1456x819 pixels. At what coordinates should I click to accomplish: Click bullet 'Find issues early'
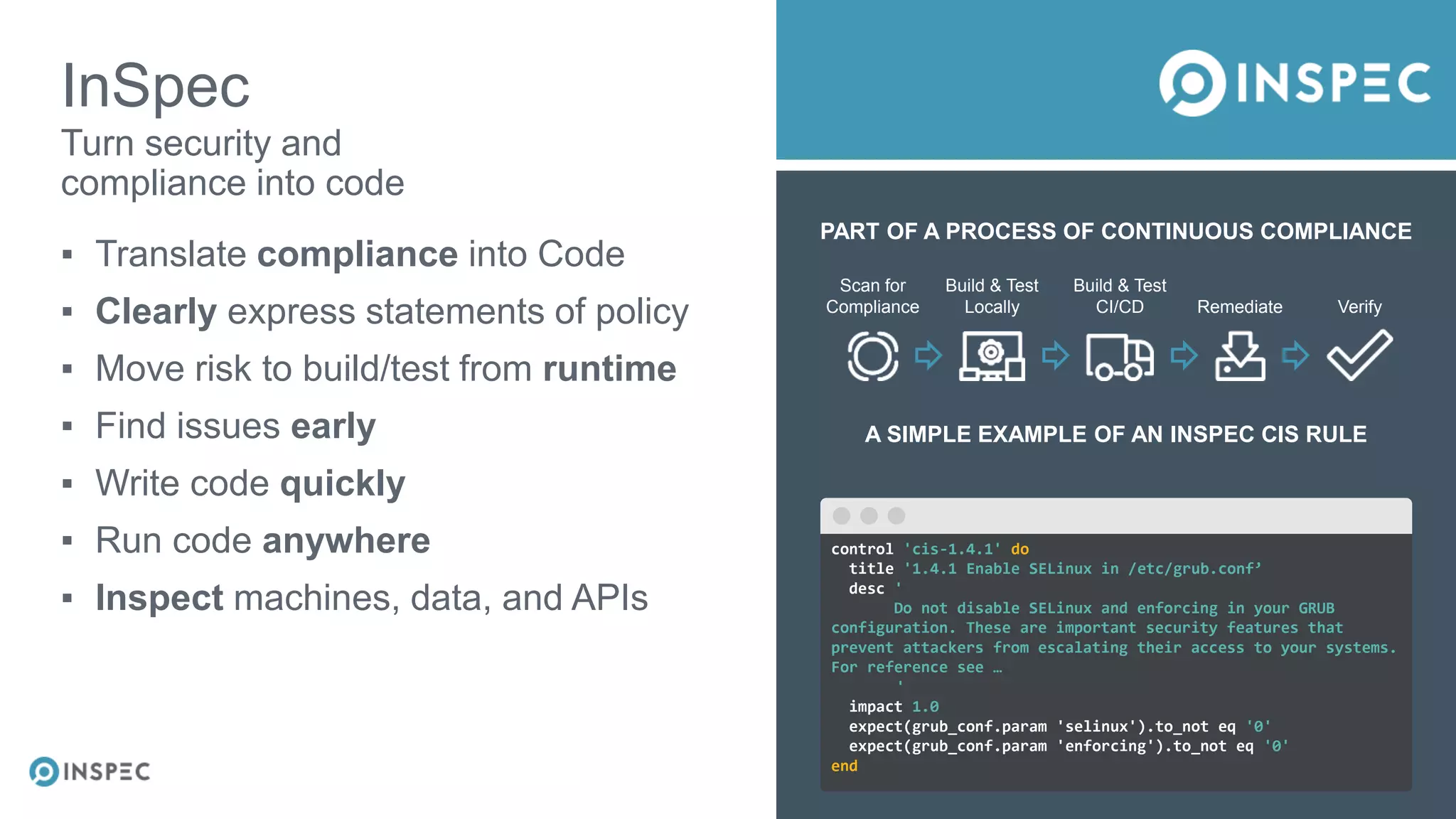pyautogui.click(x=235, y=427)
